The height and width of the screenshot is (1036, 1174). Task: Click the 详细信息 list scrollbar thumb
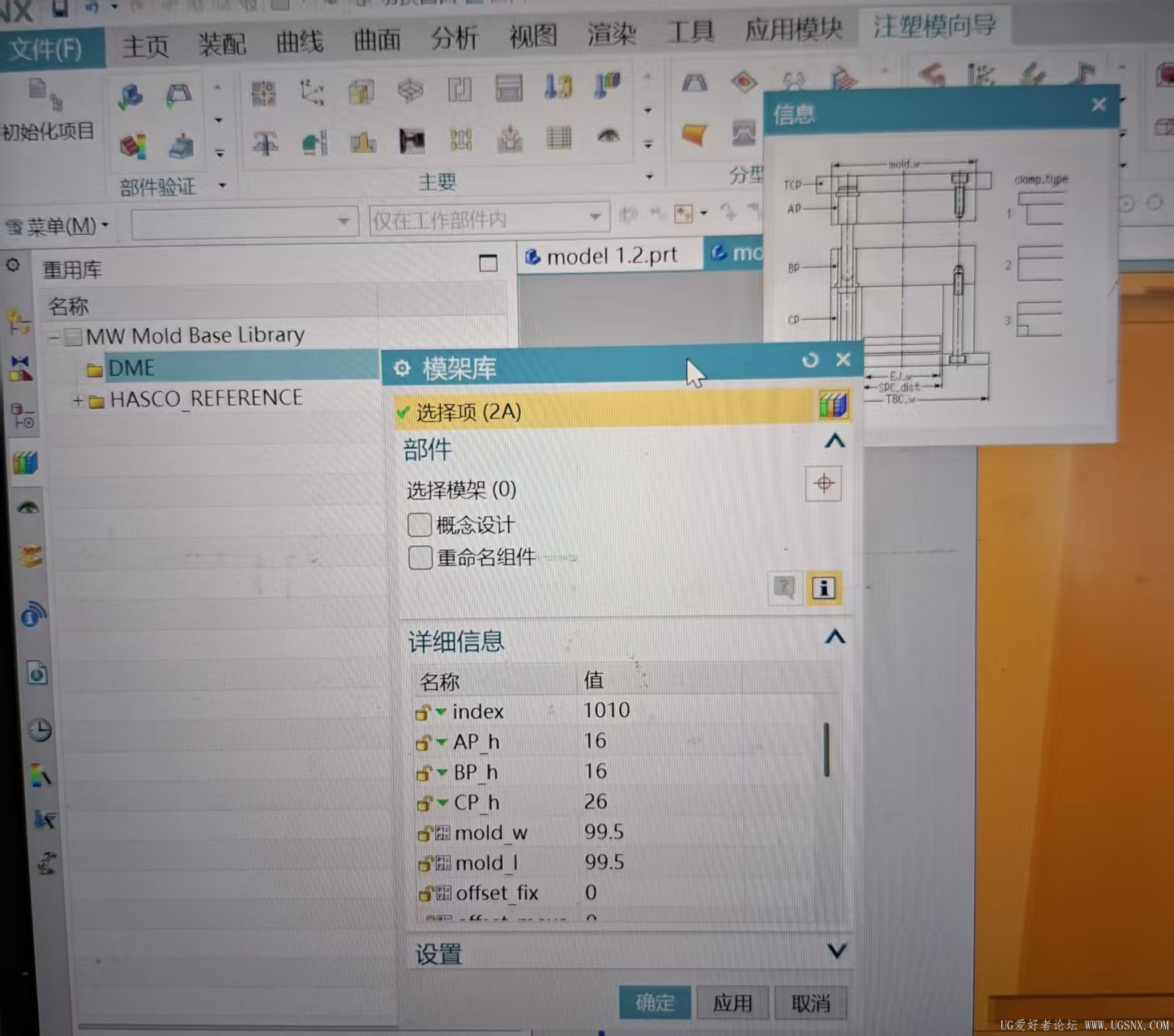[x=826, y=749]
